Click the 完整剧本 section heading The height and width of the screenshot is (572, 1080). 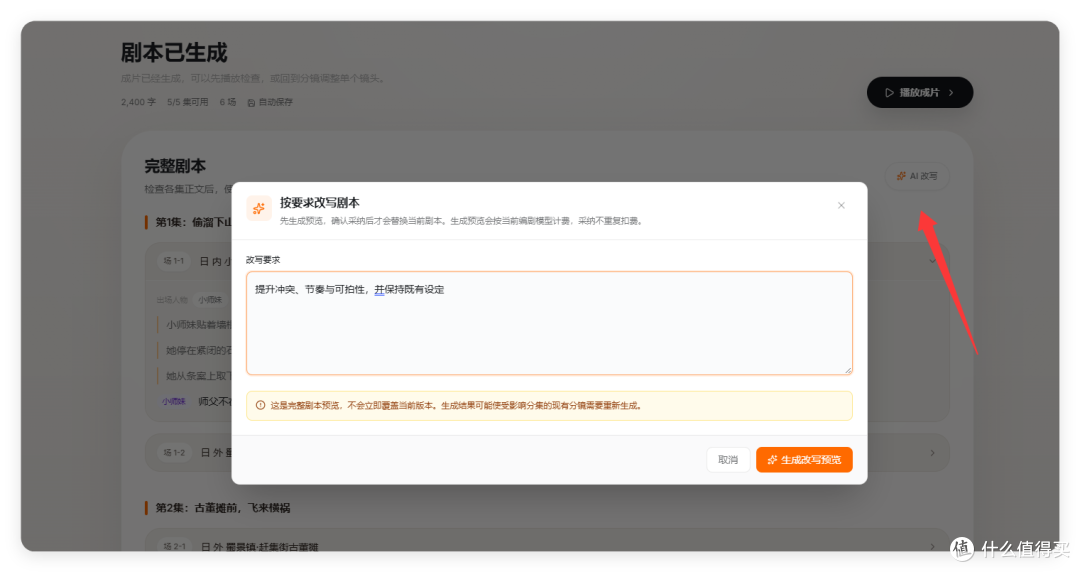click(x=175, y=166)
